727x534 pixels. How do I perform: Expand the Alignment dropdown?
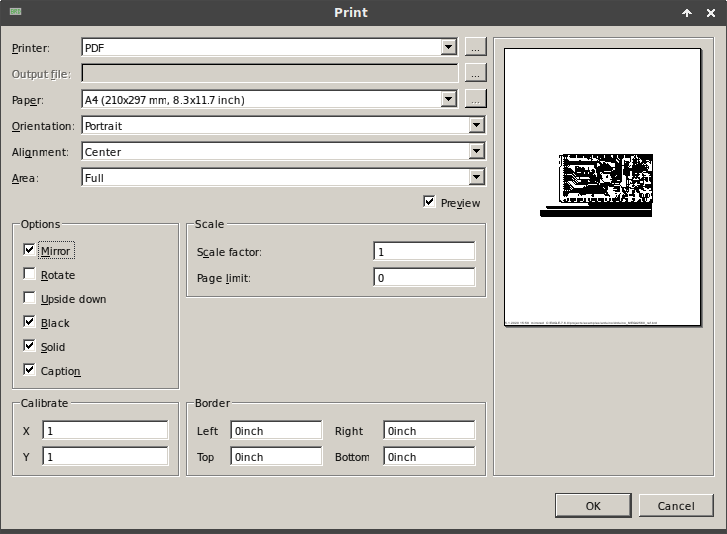(476, 152)
